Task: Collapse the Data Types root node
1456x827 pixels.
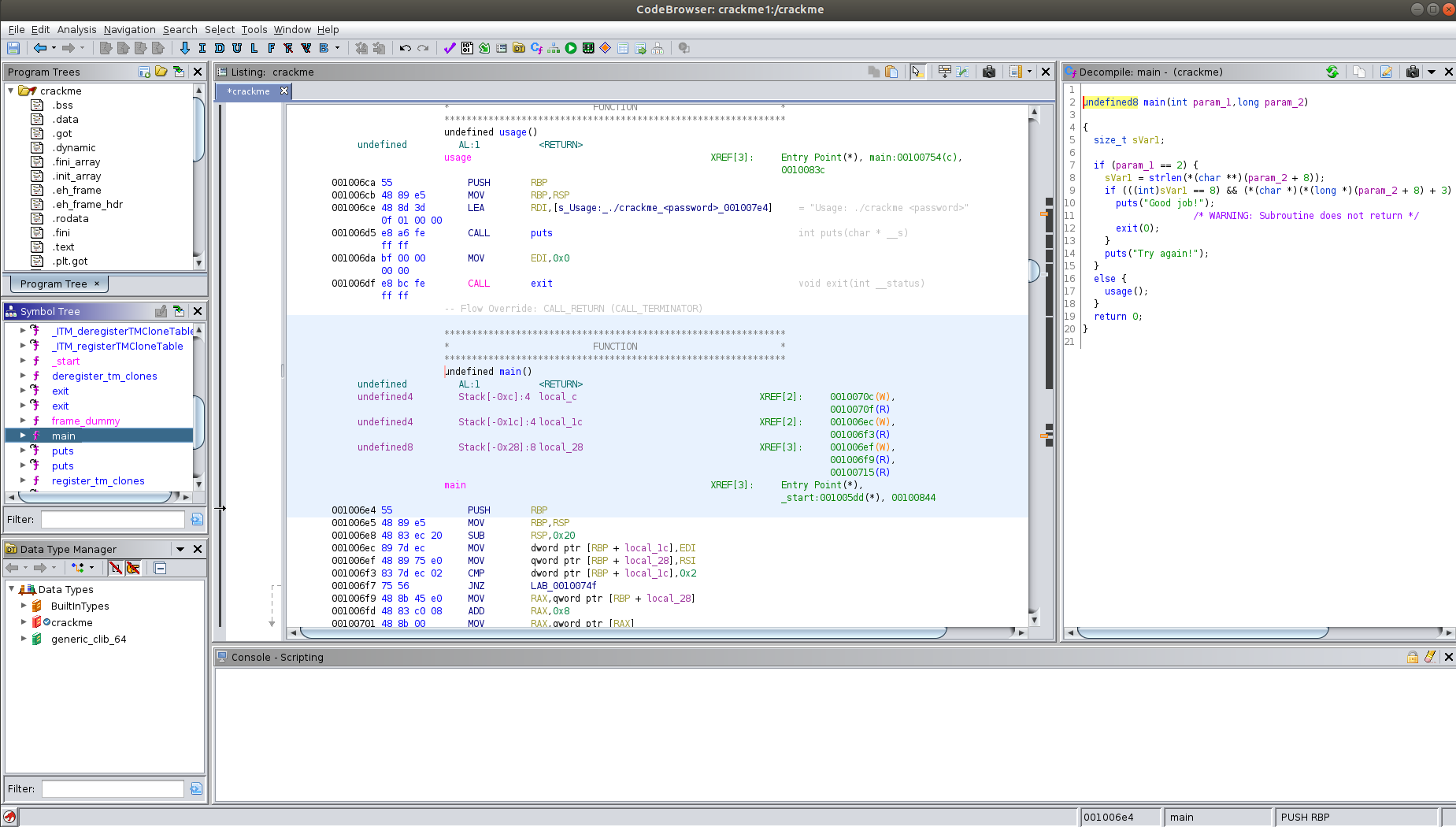Action: tap(11, 589)
